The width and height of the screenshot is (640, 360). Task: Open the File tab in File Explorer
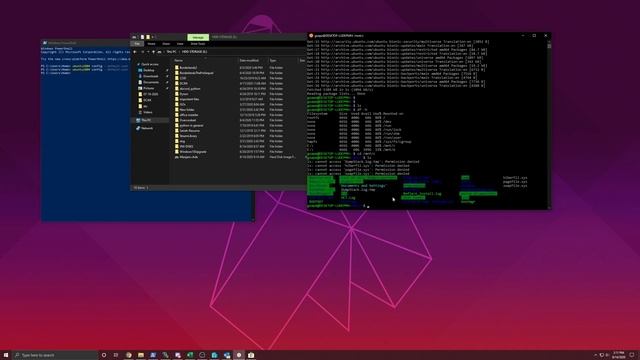137,44
